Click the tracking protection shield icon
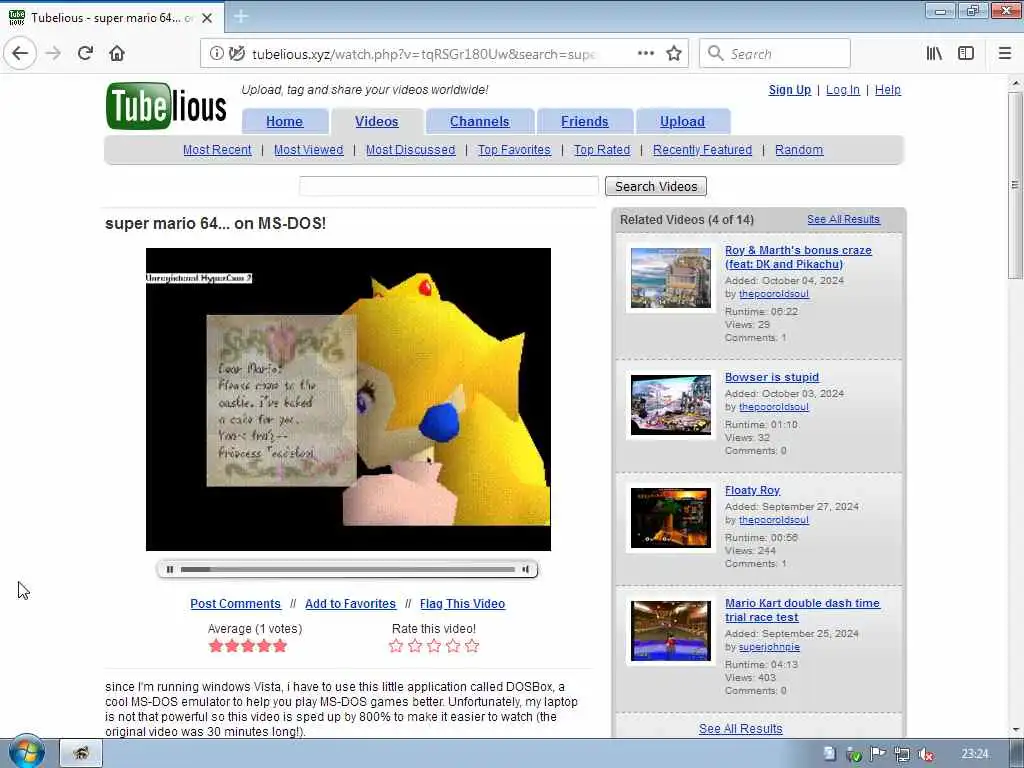 tap(237, 54)
